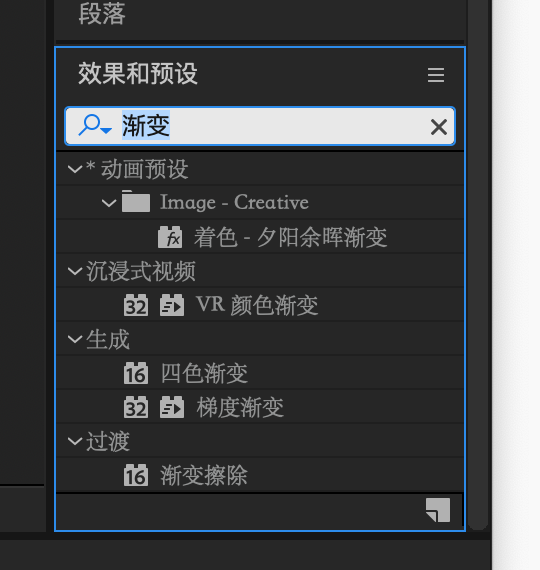Clear the 渐变 search field
Viewport: 540px width, 570px height.
point(439,127)
